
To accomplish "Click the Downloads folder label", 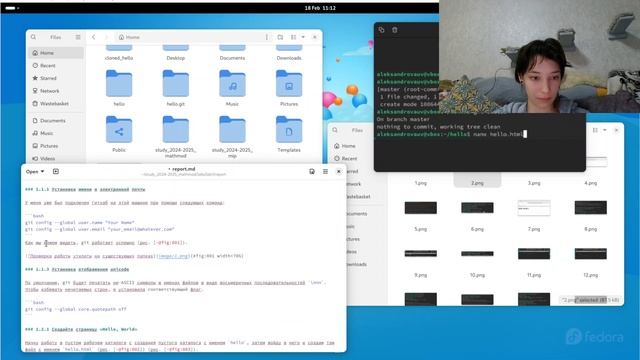I will pyautogui.click(x=289, y=58).
